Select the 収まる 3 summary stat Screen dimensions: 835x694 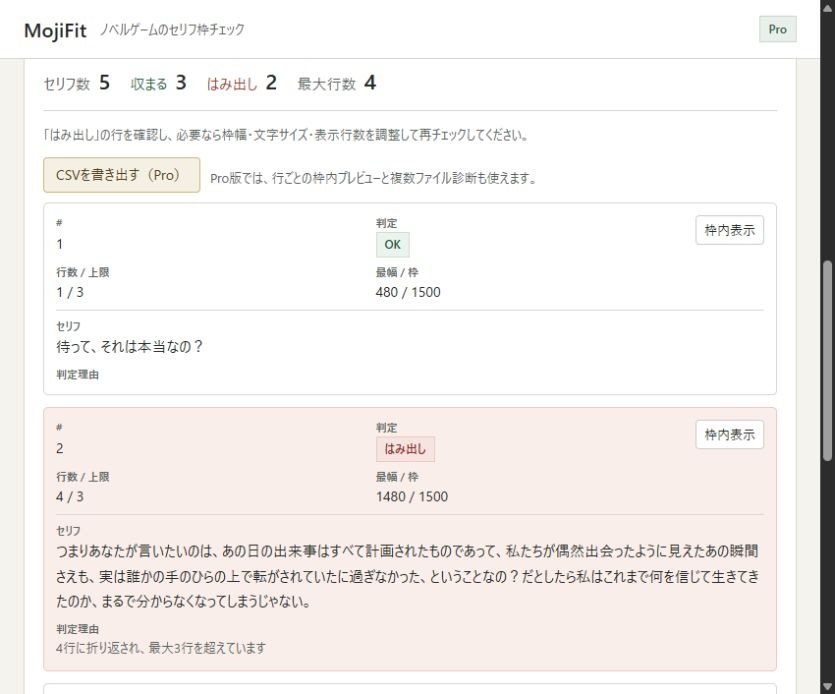[x=159, y=83]
